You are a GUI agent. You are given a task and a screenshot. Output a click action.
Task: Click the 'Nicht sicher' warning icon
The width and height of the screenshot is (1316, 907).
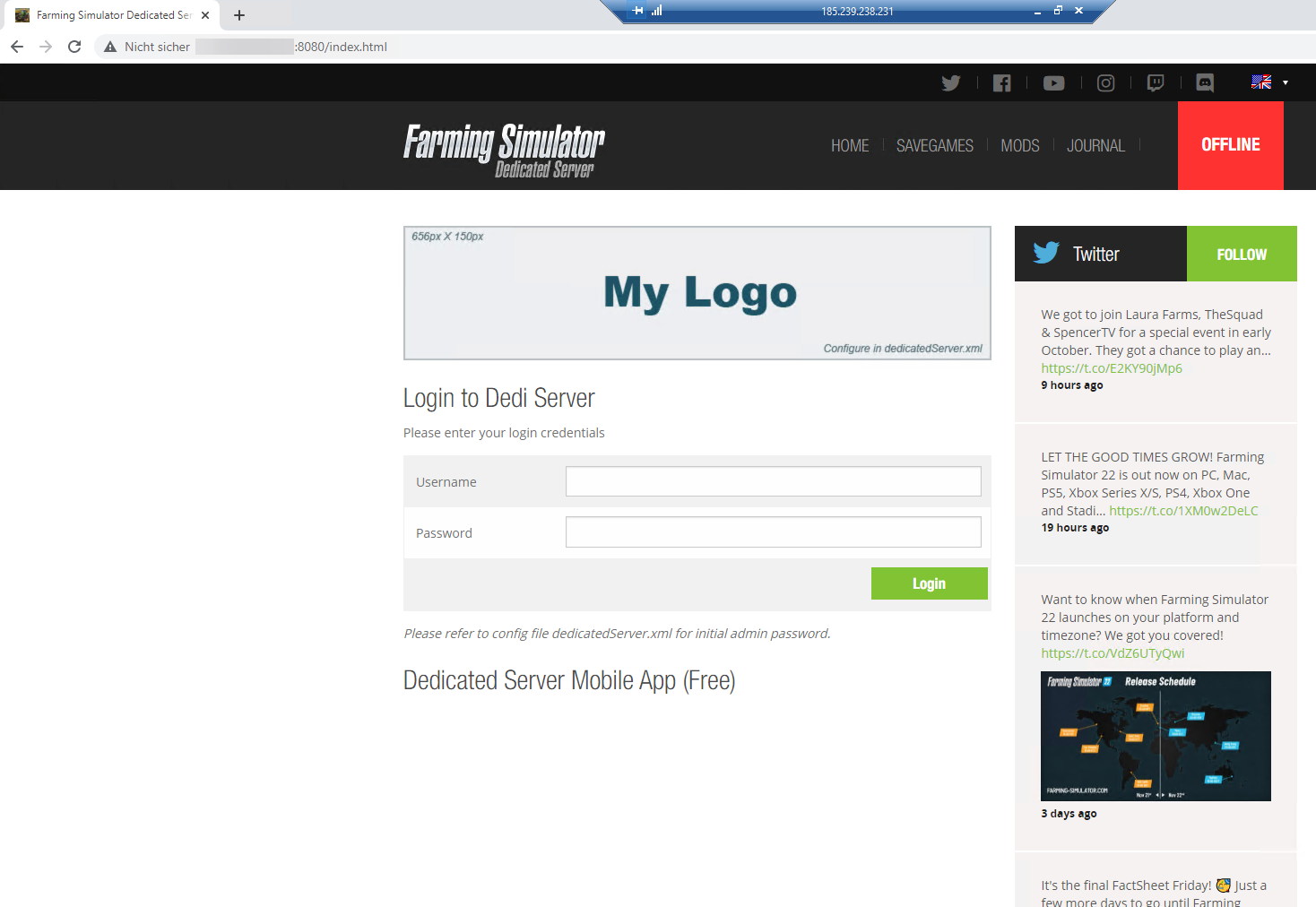(110, 47)
